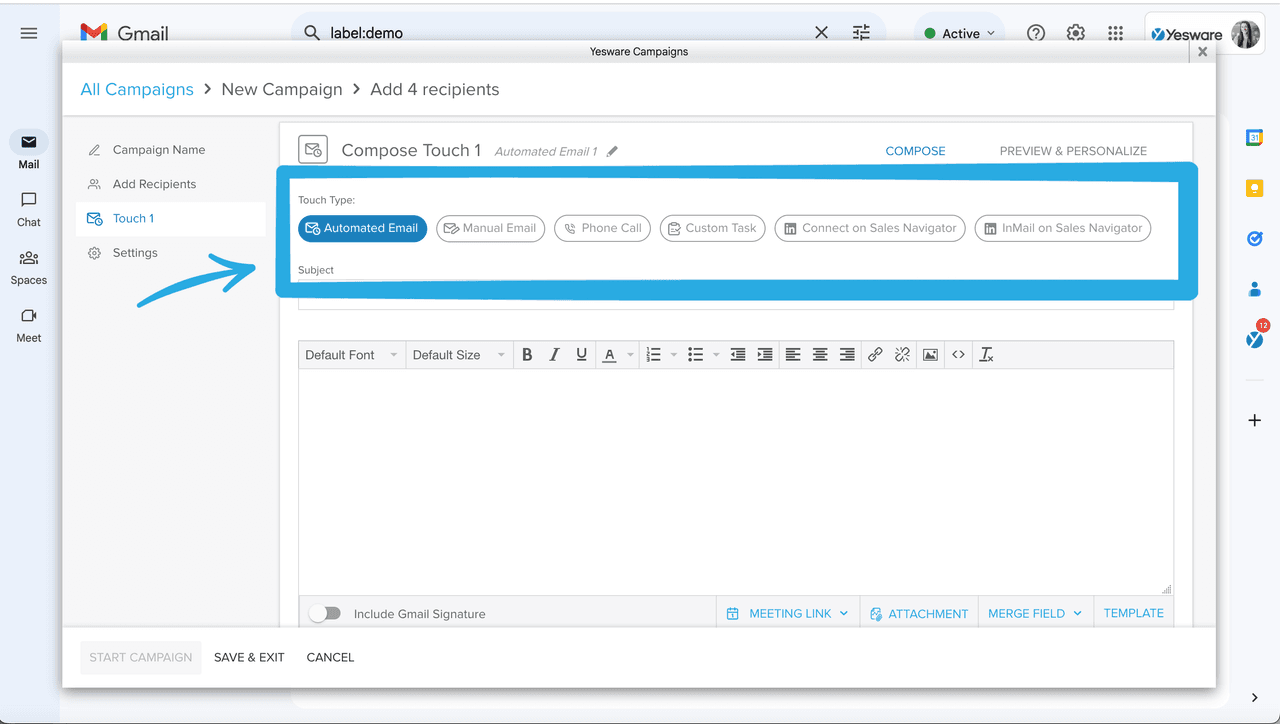Clear the Gmail search with the X icon
The height and width of the screenshot is (724, 1280).
821,33
